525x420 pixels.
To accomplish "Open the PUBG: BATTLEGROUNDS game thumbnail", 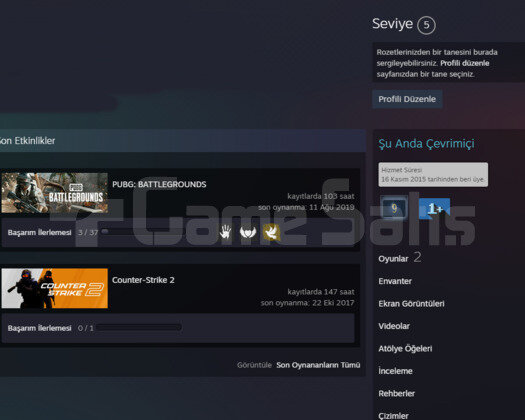I will [x=55, y=193].
